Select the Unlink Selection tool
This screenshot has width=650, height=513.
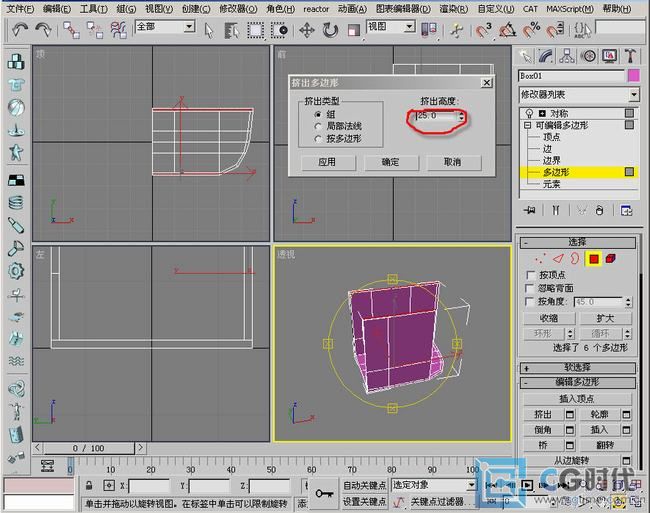pos(95,30)
